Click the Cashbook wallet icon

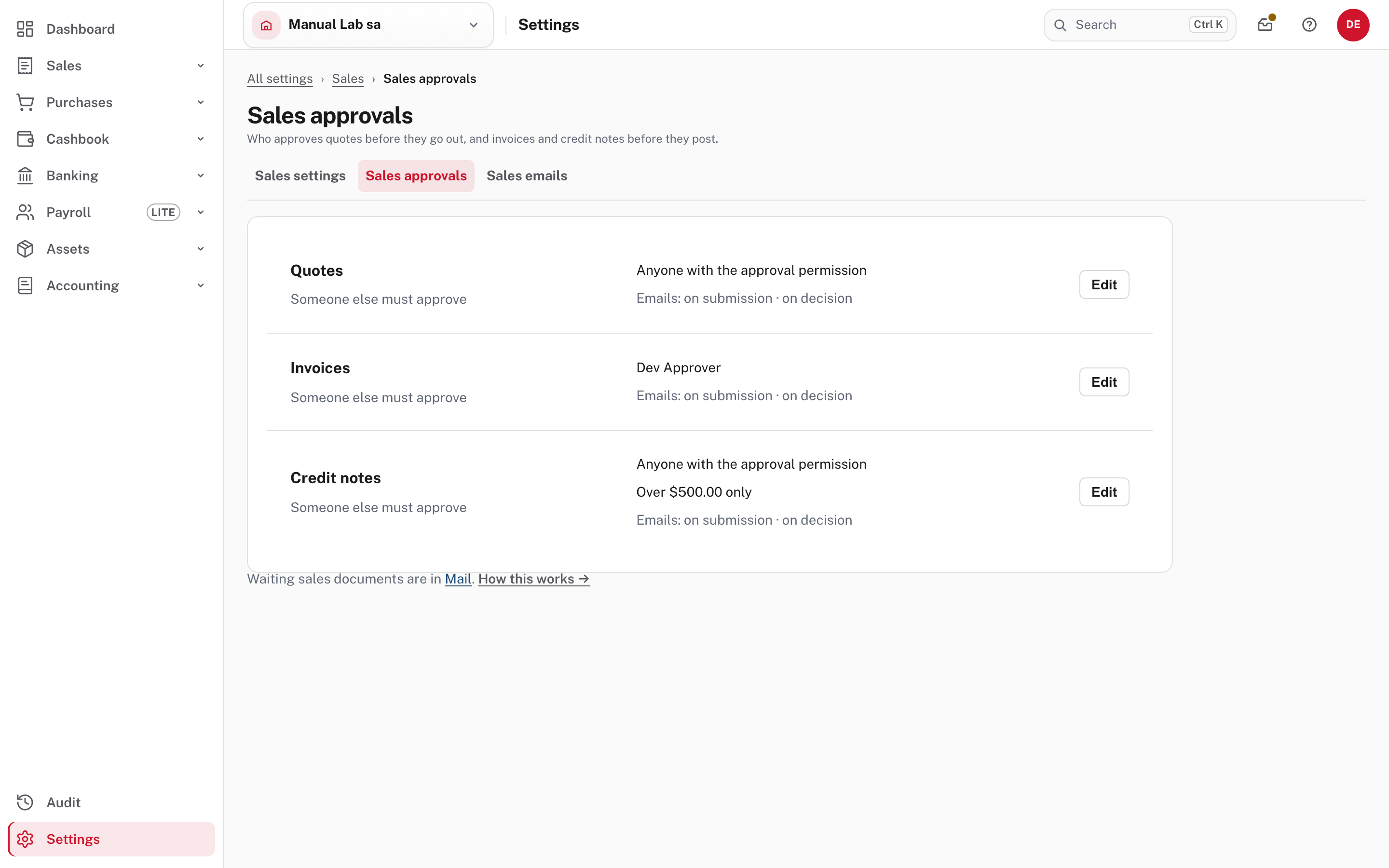click(25, 139)
